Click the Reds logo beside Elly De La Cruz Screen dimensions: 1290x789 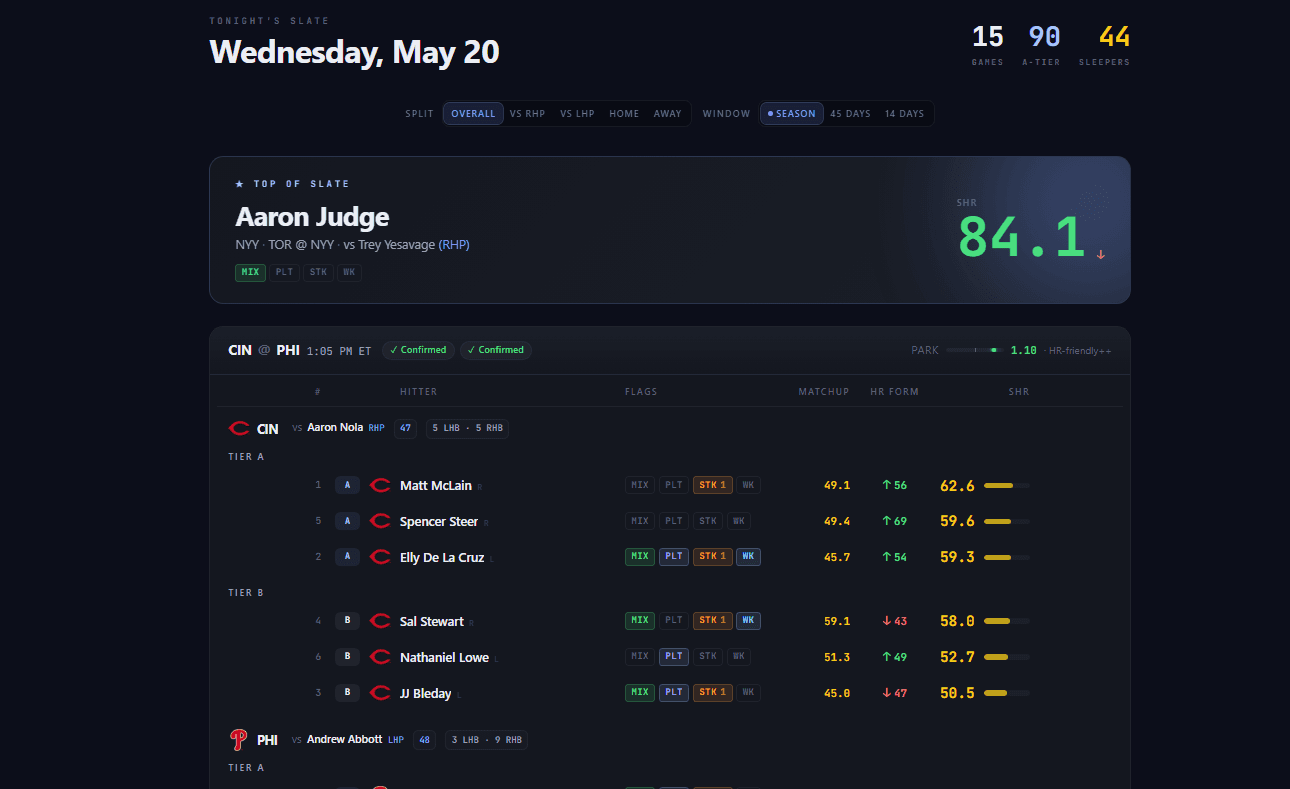[x=380, y=557]
